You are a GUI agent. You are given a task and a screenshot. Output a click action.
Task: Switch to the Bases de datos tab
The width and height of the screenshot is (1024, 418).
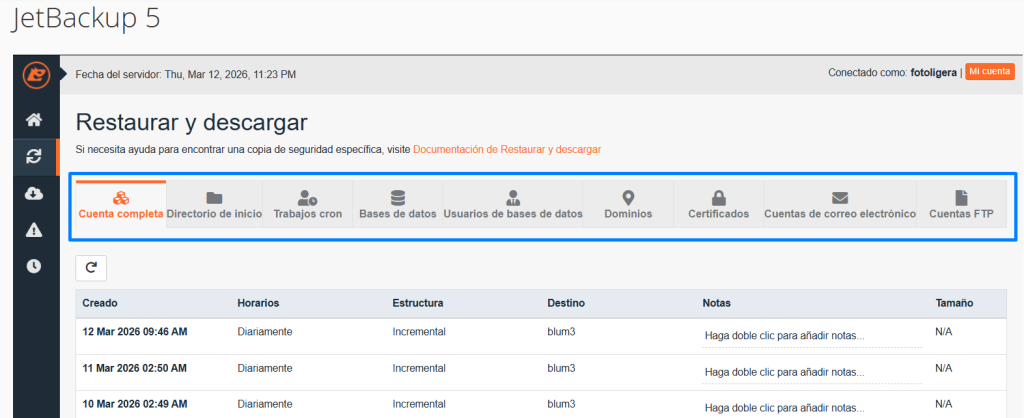pyautogui.click(x=398, y=204)
